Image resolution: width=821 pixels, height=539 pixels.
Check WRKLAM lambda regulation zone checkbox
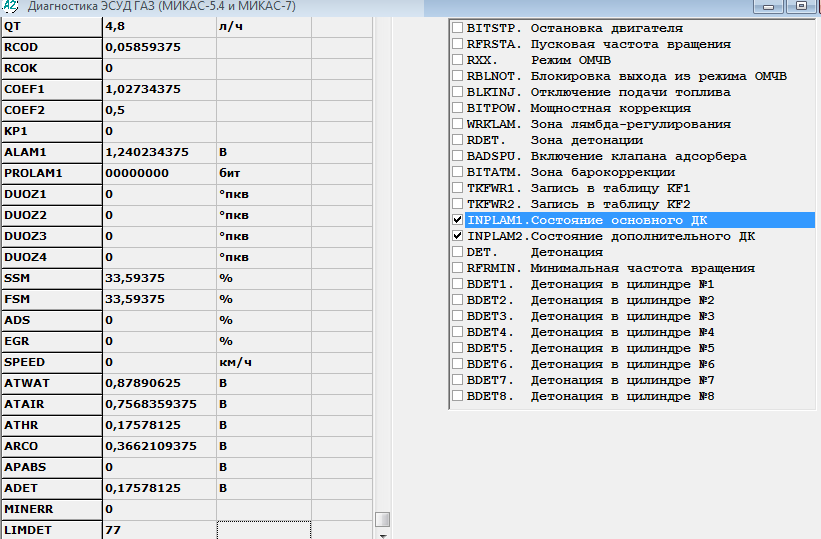pyautogui.click(x=458, y=124)
